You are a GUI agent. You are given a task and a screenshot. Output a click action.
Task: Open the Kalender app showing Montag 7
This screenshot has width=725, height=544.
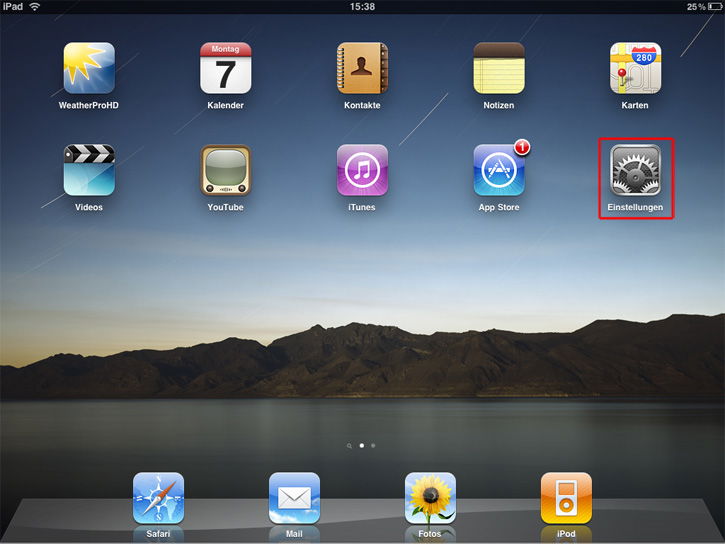[x=225, y=68]
